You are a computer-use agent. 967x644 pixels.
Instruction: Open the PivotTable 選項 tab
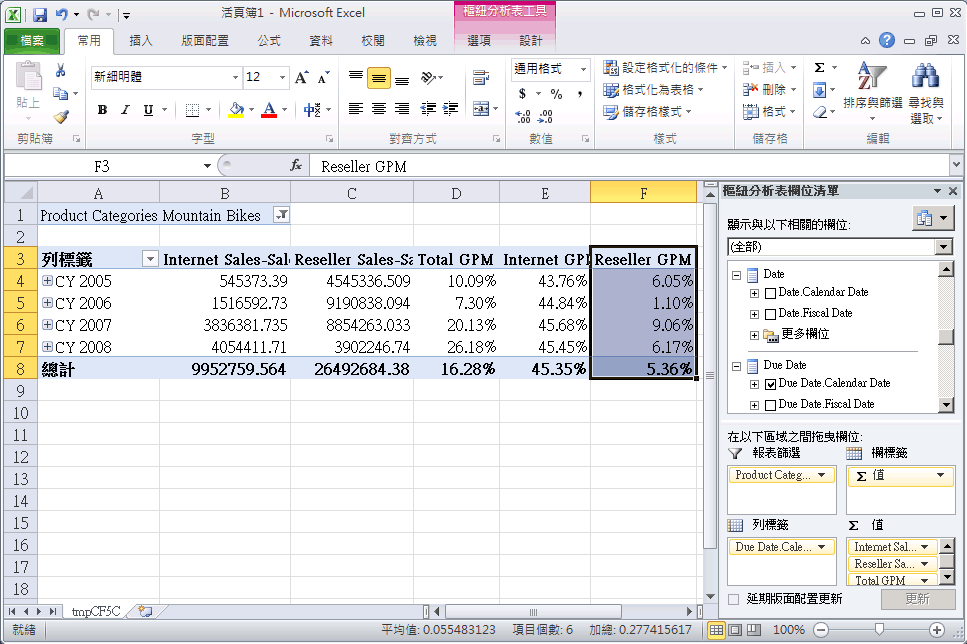click(x=479, y=41)
